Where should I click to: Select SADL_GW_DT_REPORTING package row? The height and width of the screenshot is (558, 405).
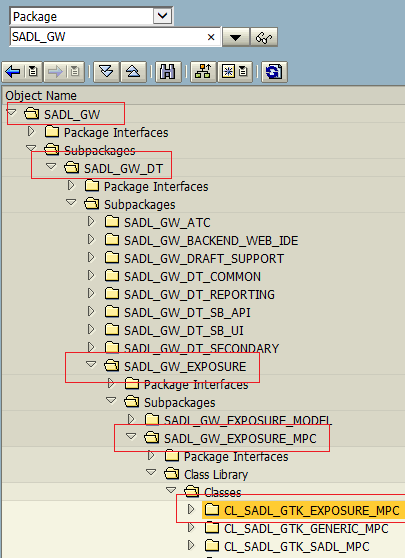(199, 295)
